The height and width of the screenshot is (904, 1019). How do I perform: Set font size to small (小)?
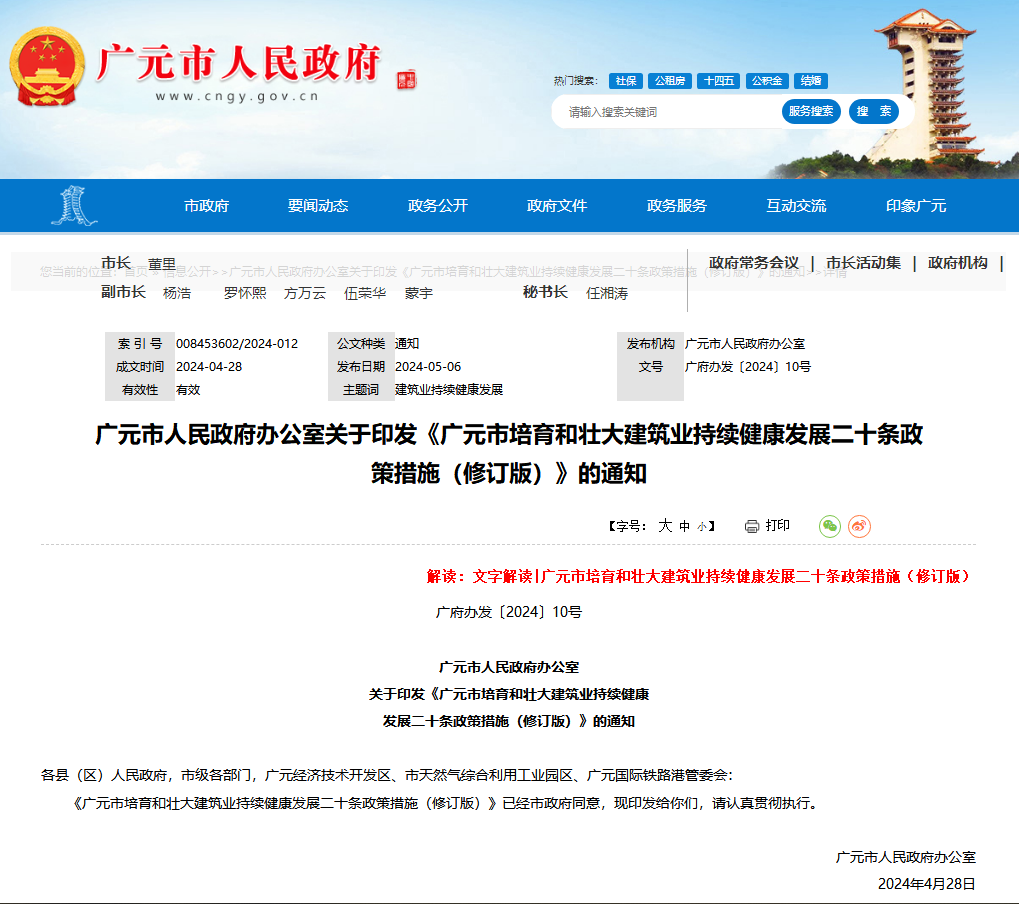pyautogui.click(x=701, y=526)
